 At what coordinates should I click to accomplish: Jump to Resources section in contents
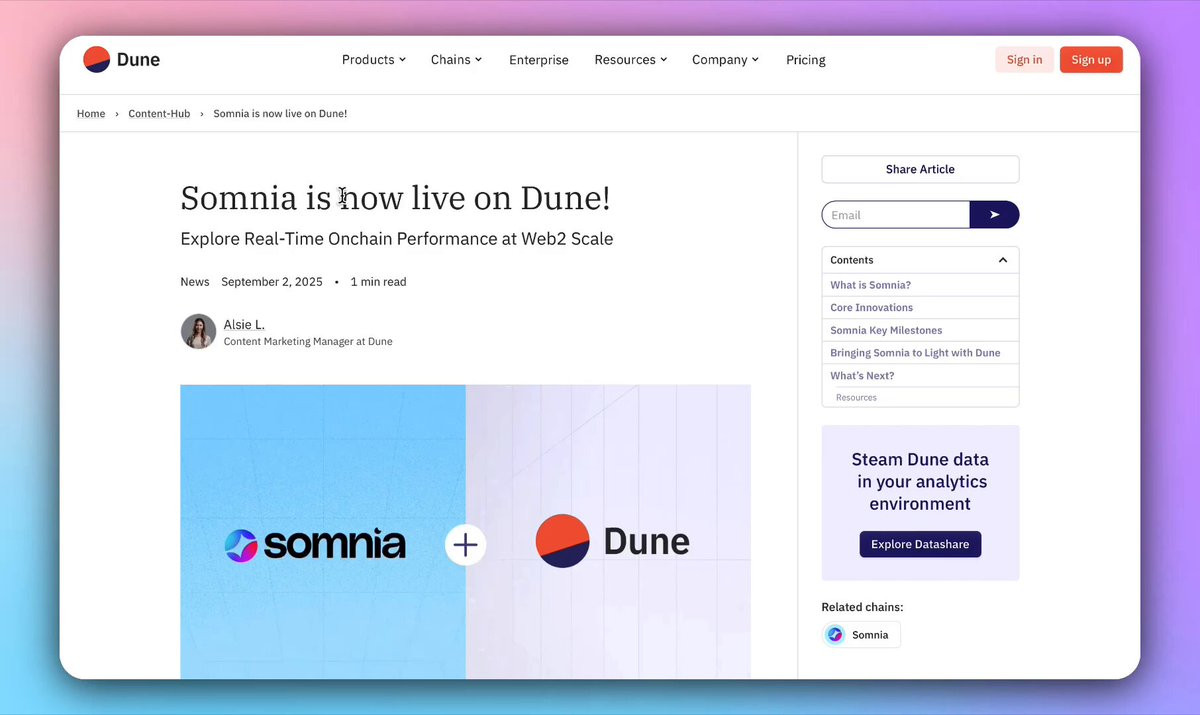click(x=856, y=398)
